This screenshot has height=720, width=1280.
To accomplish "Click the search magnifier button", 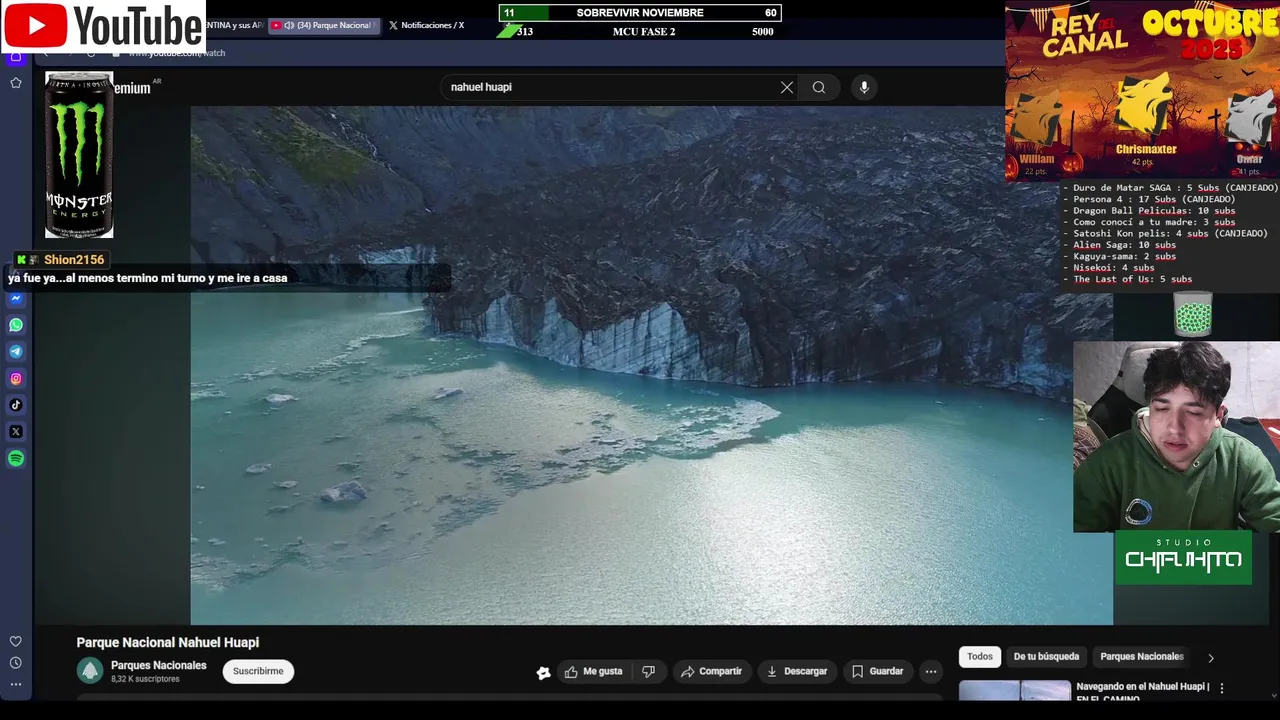I will coord(819,87).
